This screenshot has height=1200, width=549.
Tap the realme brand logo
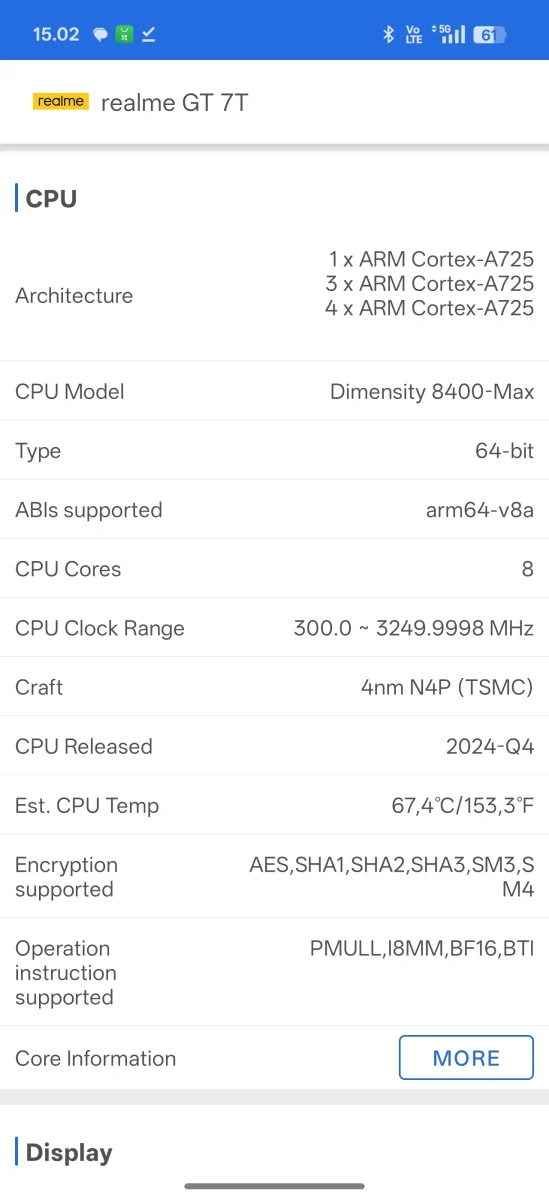[60, 101]
